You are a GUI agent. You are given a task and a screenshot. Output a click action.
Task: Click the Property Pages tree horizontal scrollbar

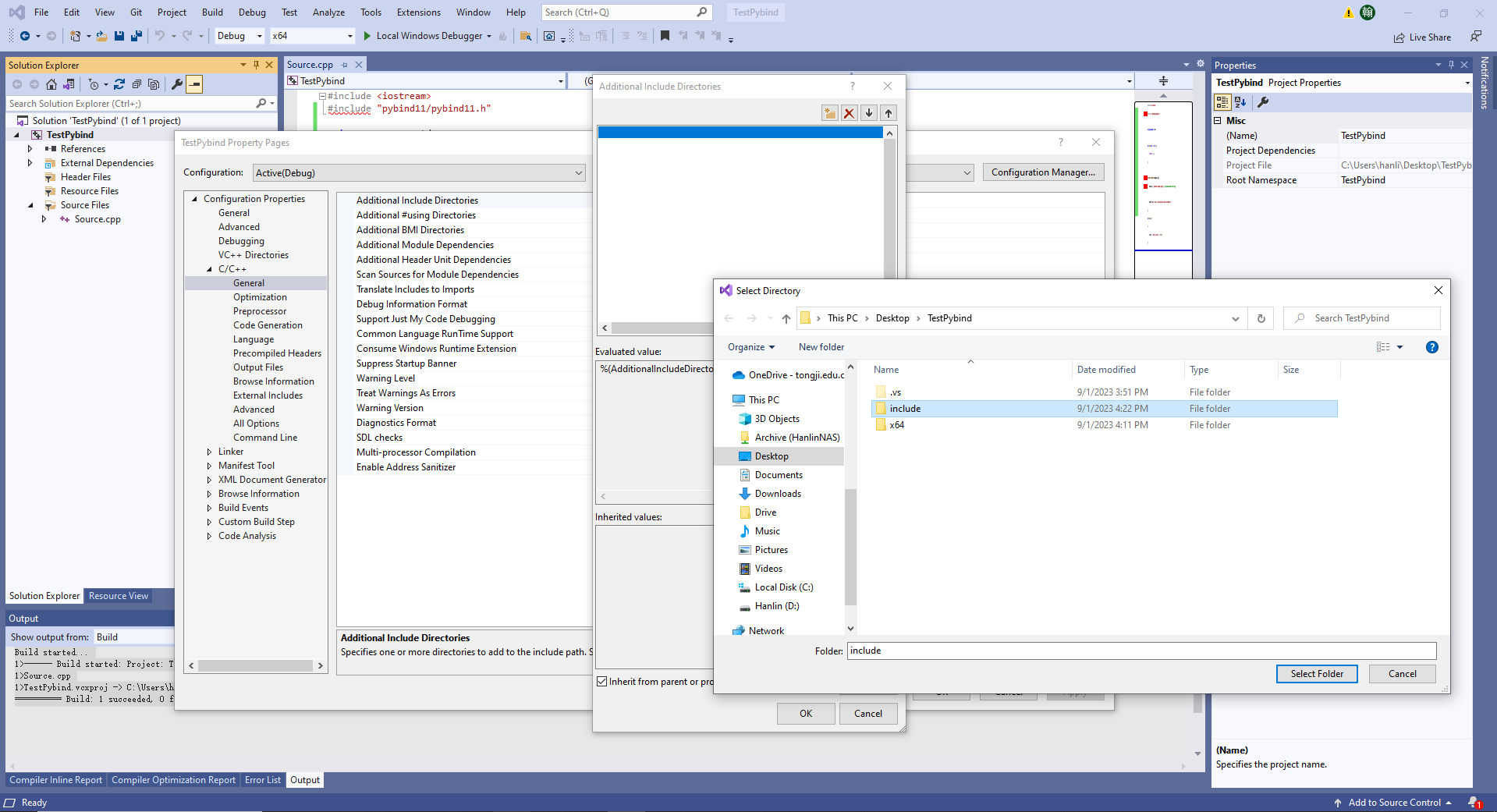pos(256,666)
